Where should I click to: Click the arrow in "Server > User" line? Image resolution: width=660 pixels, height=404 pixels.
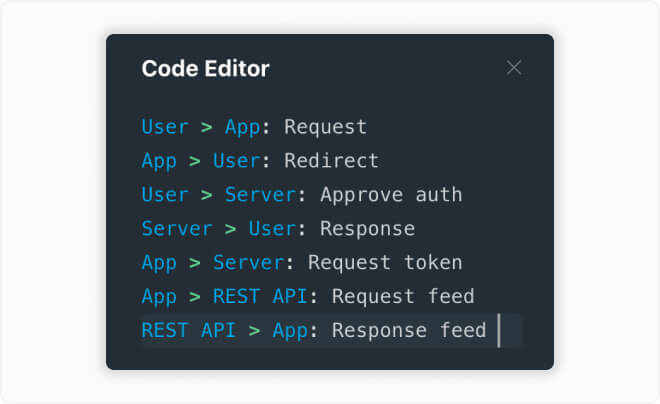[x=230, y=229]
